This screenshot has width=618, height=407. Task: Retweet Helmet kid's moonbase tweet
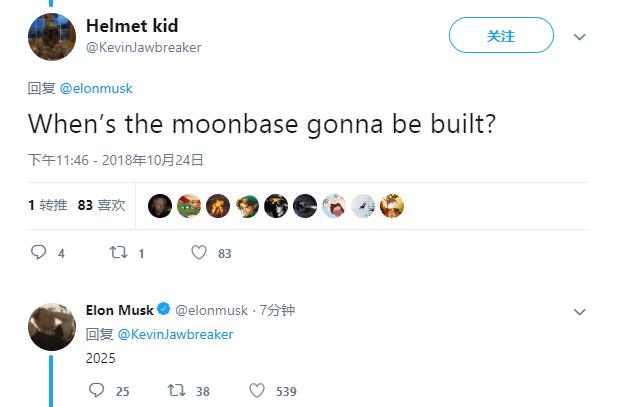pos(117,253)
